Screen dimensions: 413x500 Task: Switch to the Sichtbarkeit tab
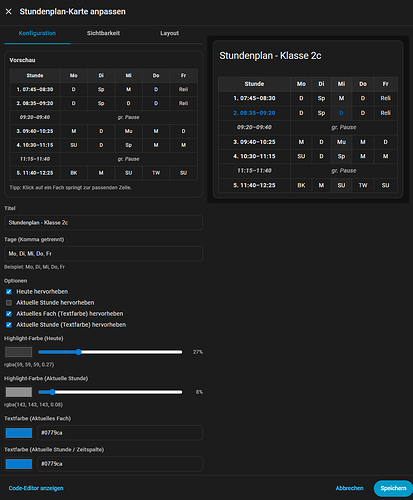point(103,33)
